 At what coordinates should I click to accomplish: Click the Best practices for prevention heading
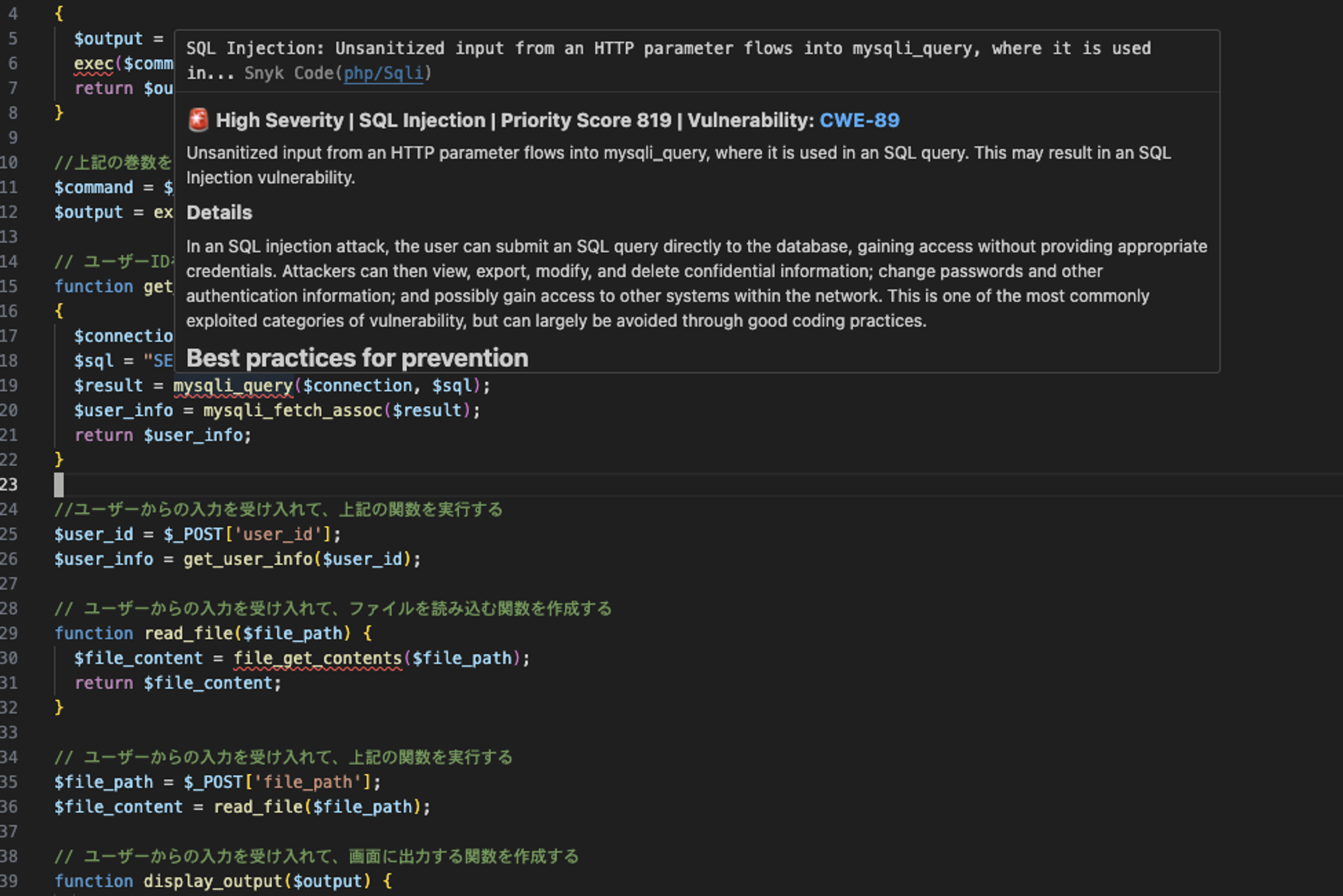357,358
